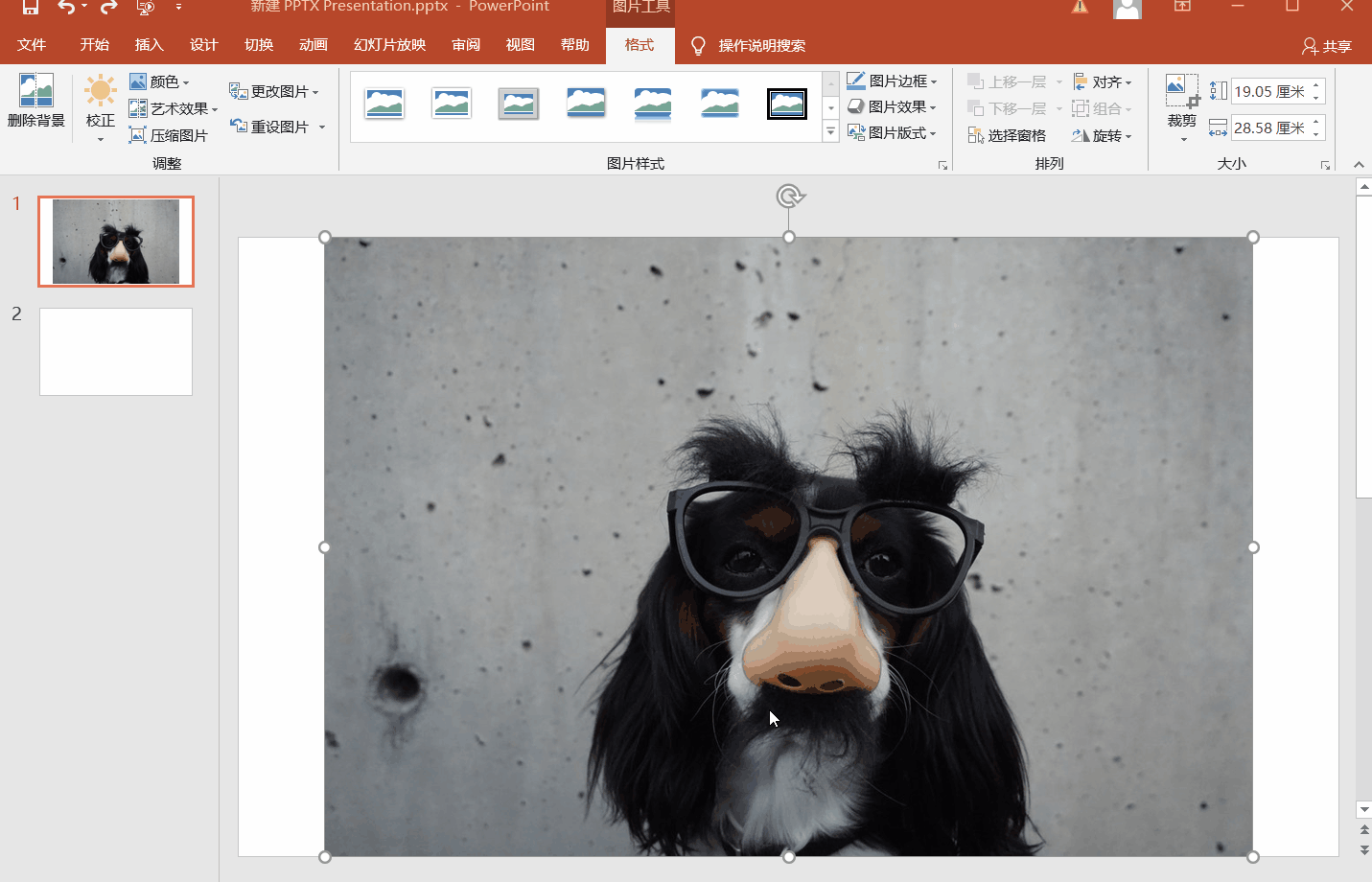Click the Undo arrow icon
This screenshot has width=1372, height=882.
[x=65, y=8]
